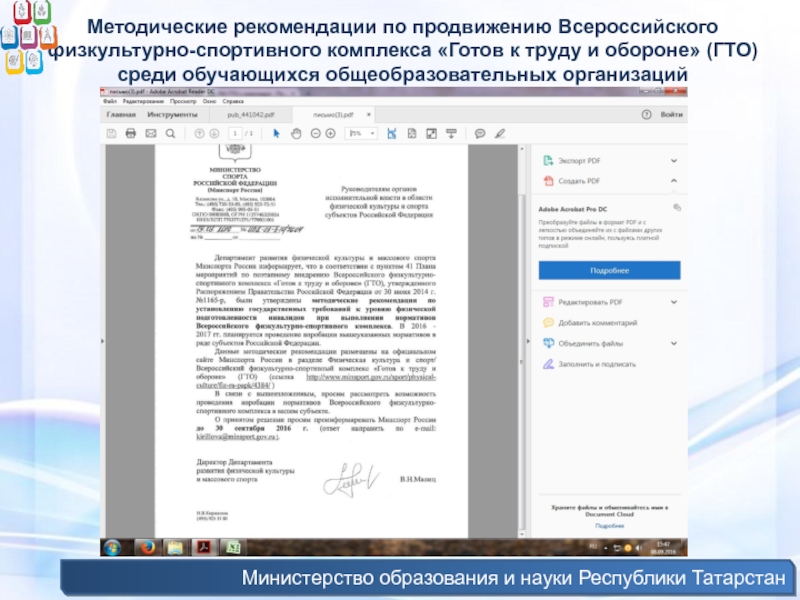Expand the Объединить файлы chevron

coord(674,343)
